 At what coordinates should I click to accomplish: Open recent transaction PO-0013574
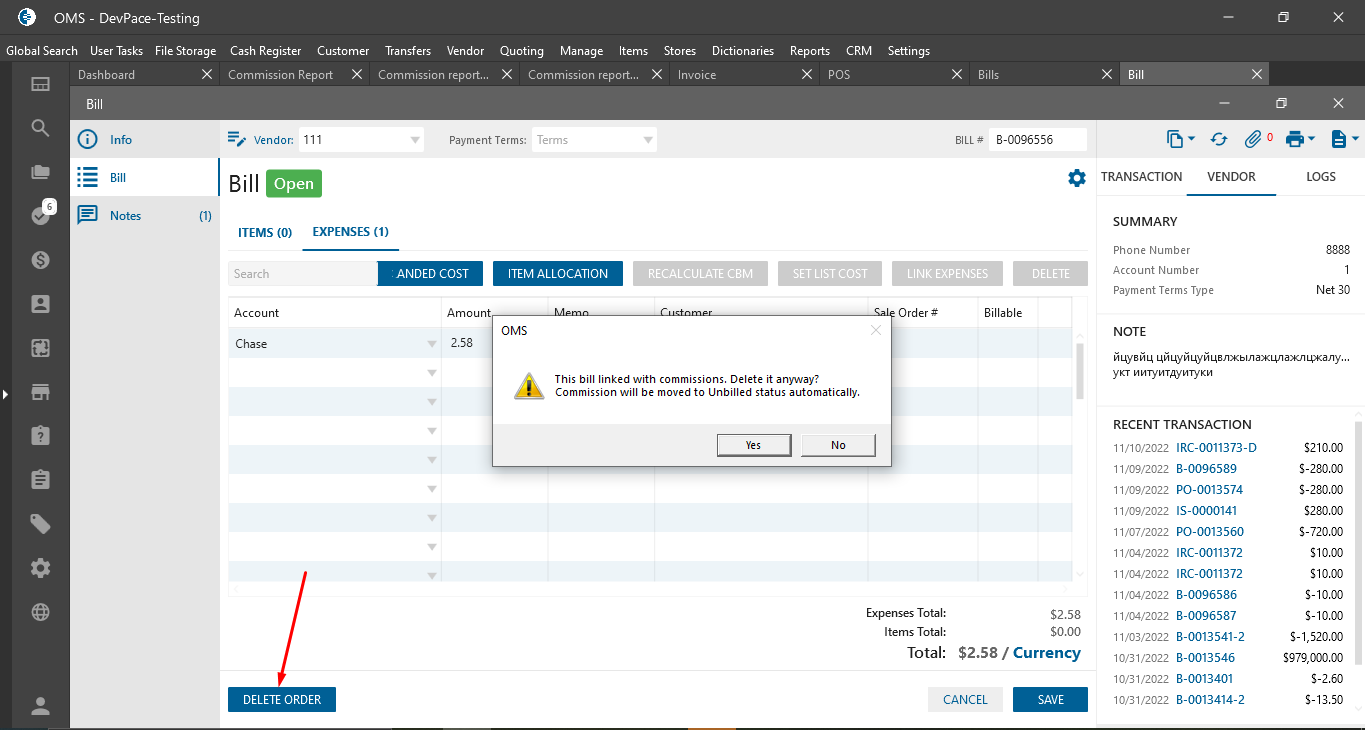click(1209, 490)
